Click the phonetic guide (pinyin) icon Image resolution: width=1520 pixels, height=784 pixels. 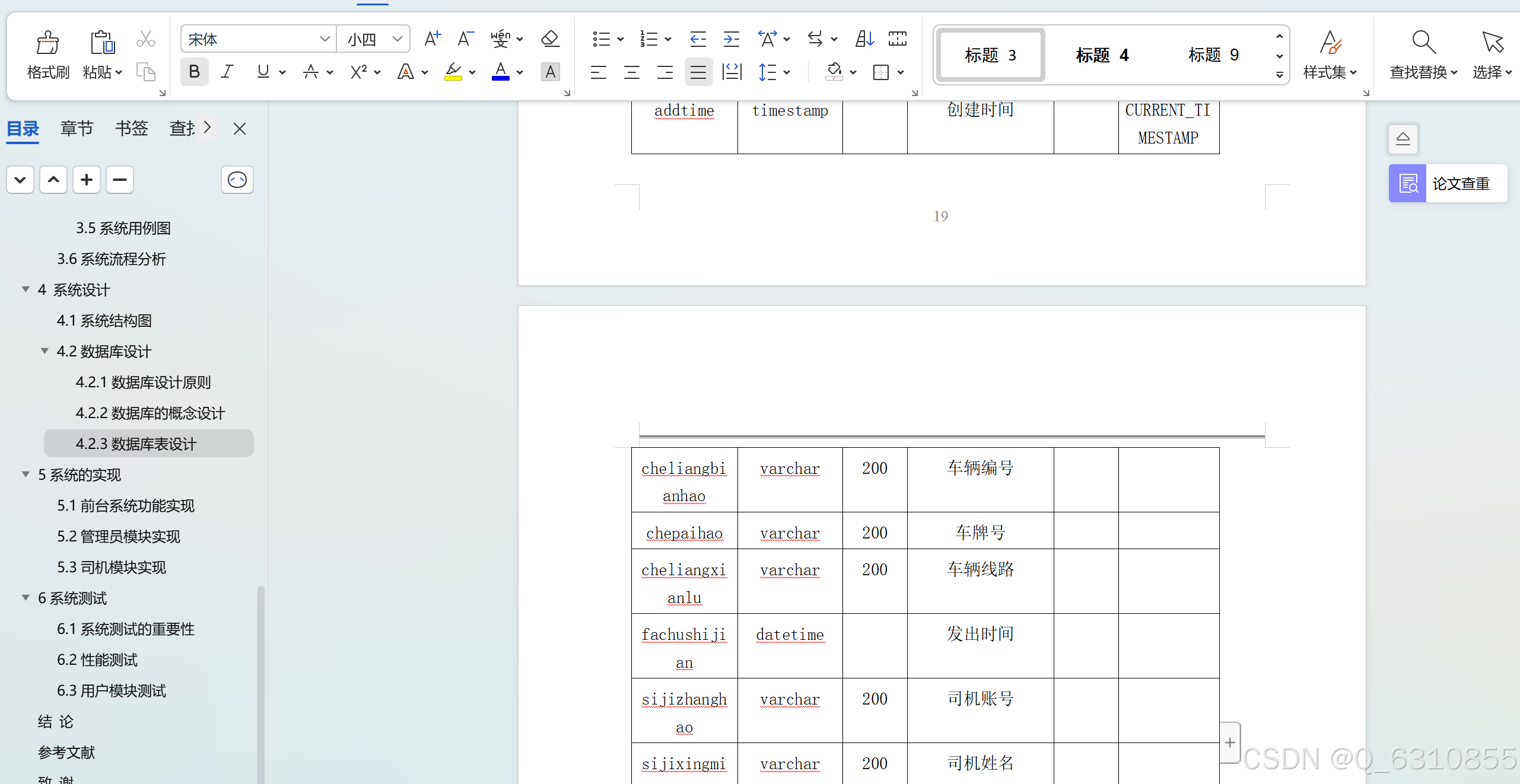[x=501, y=39]
